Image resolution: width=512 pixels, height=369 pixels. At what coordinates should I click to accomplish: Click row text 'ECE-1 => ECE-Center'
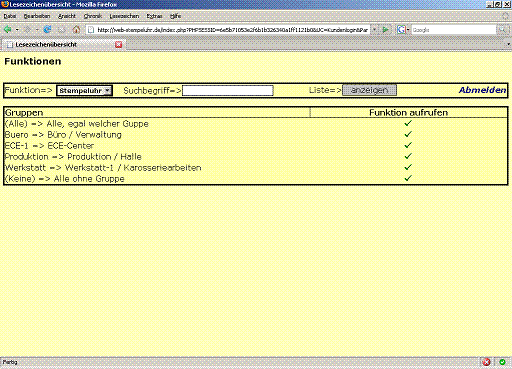click(x=49, y=146)
